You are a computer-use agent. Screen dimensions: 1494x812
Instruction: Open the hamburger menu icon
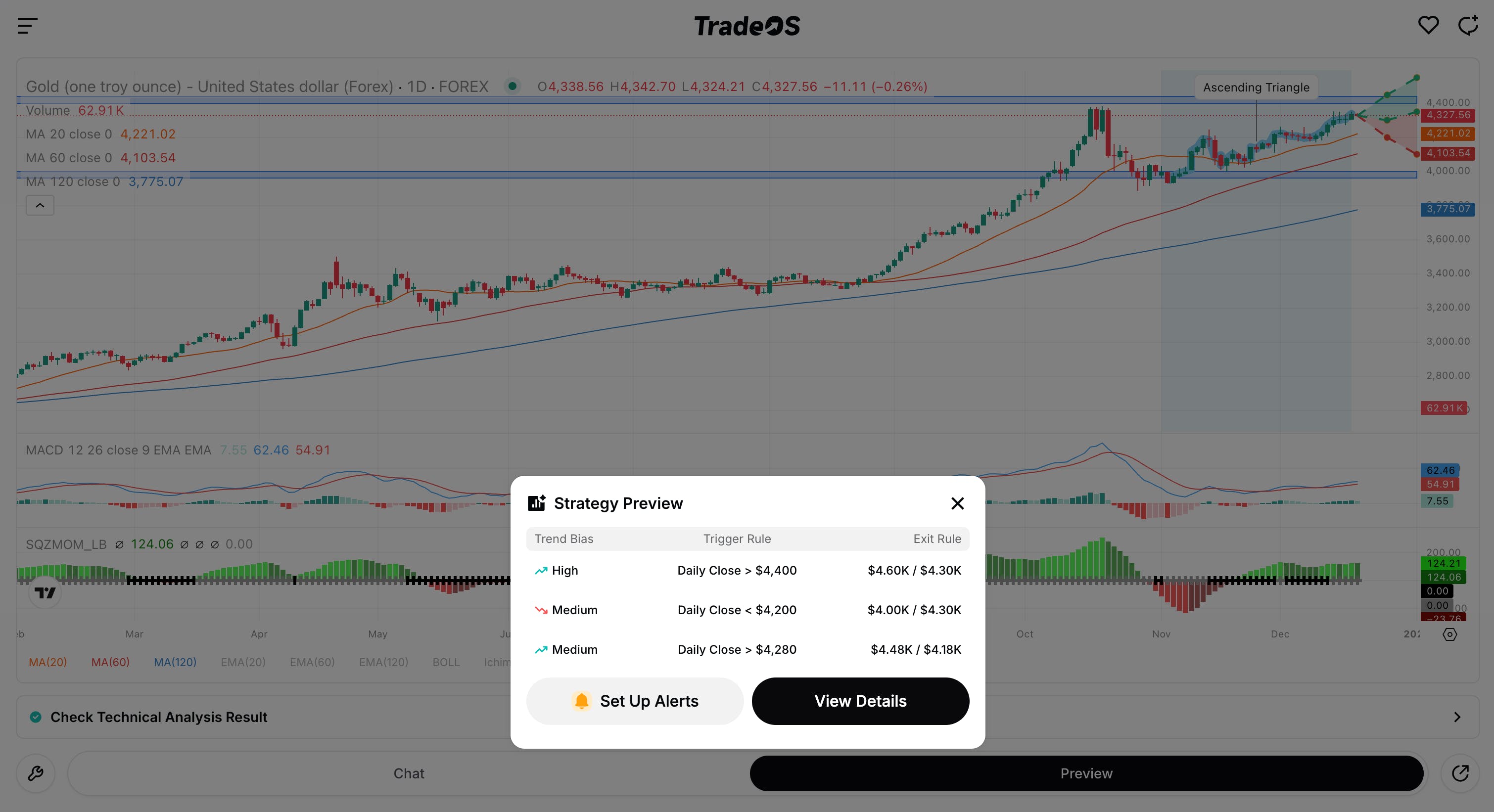click(x=27, y=26)
